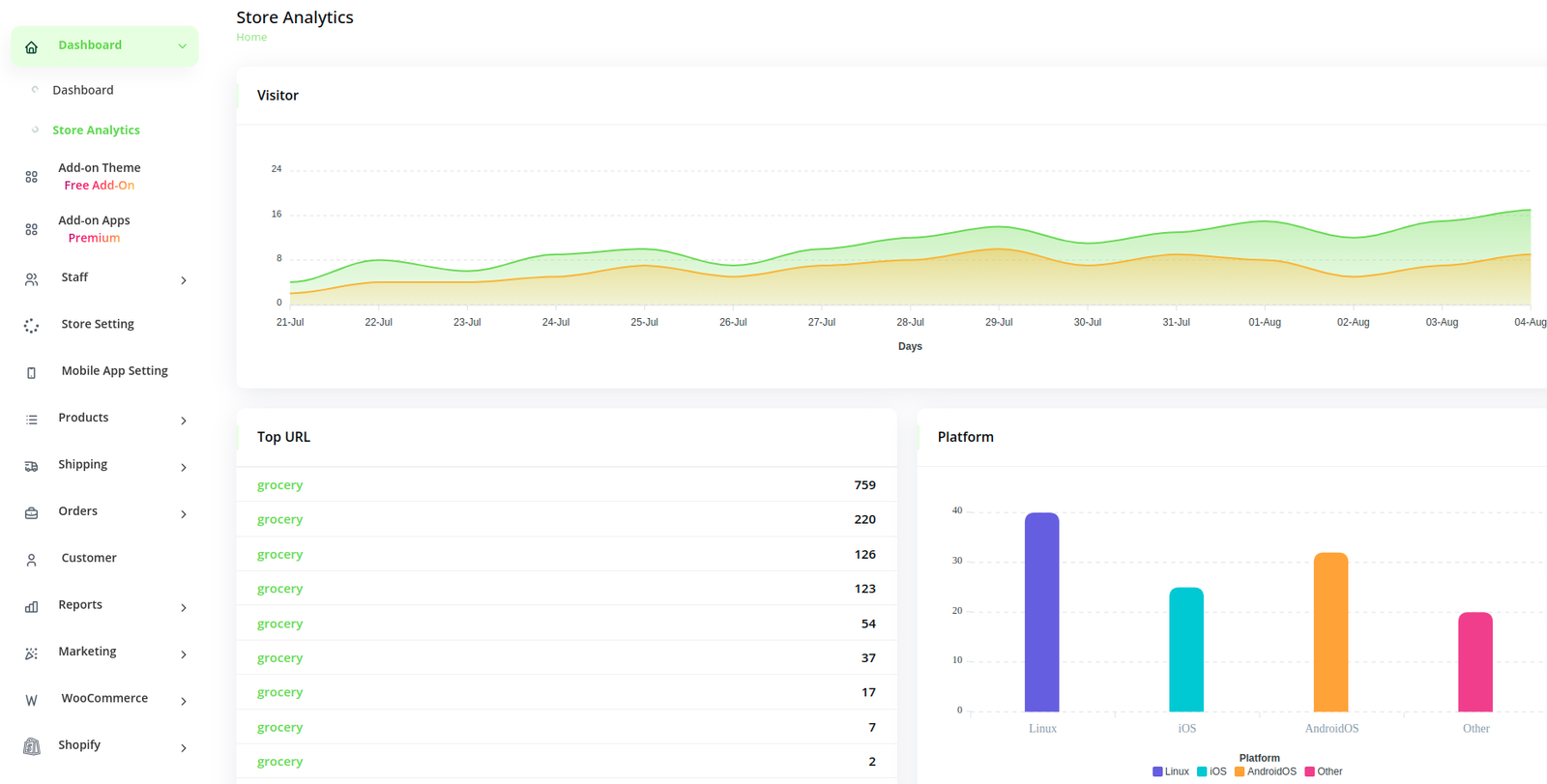Click the Orders briefcase icon

[32, 513]
